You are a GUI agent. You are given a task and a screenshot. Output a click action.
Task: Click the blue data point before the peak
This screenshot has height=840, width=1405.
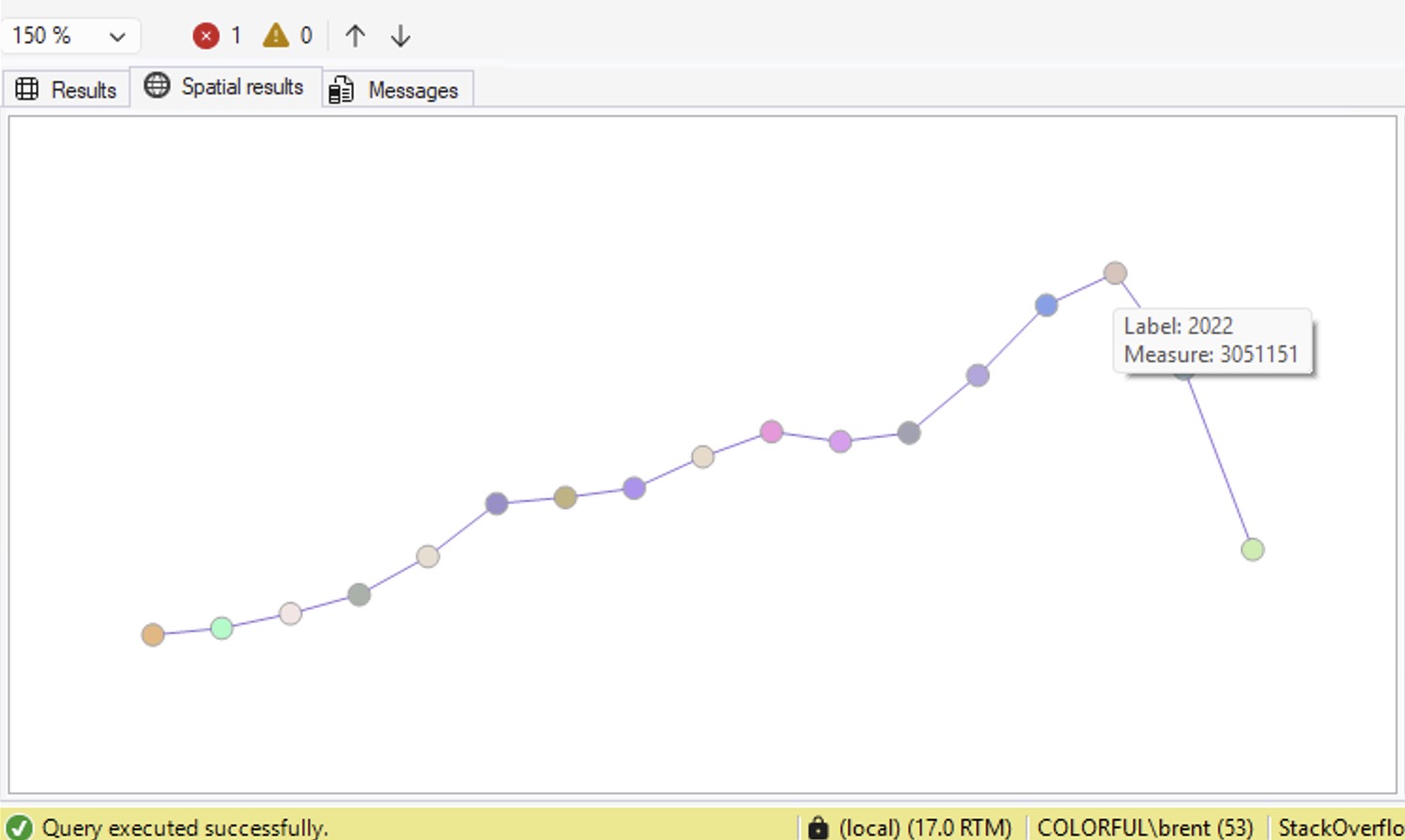tap(1046, 305)
